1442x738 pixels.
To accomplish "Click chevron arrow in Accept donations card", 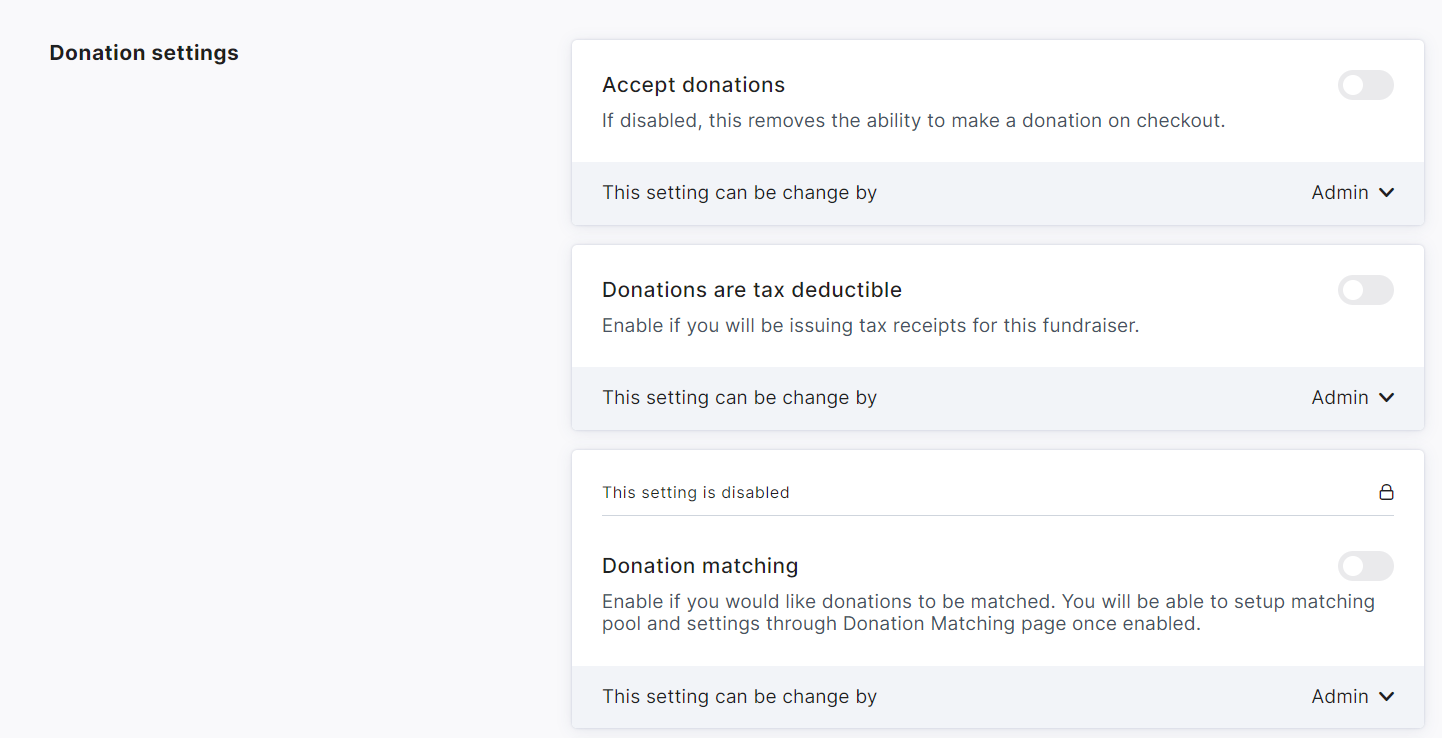I will pyautogui.click(x=1386, y=193).
